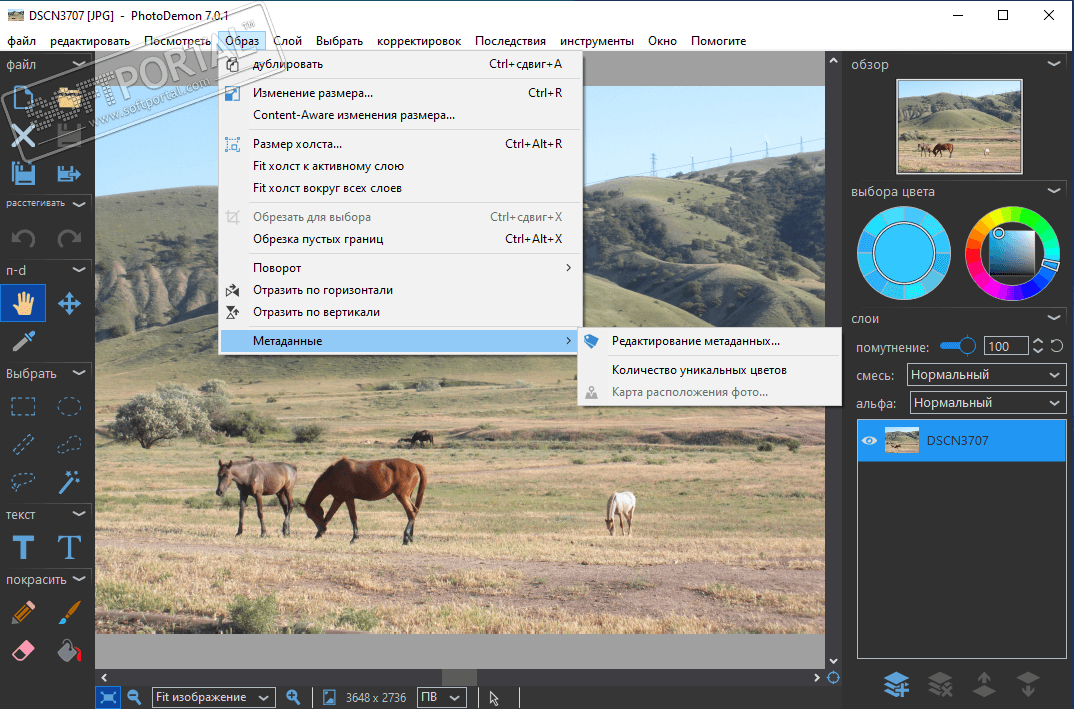This screenshot has width=1074, height=709.
Task: Click the overview thumbnail of horses
Action: [959, 126]
